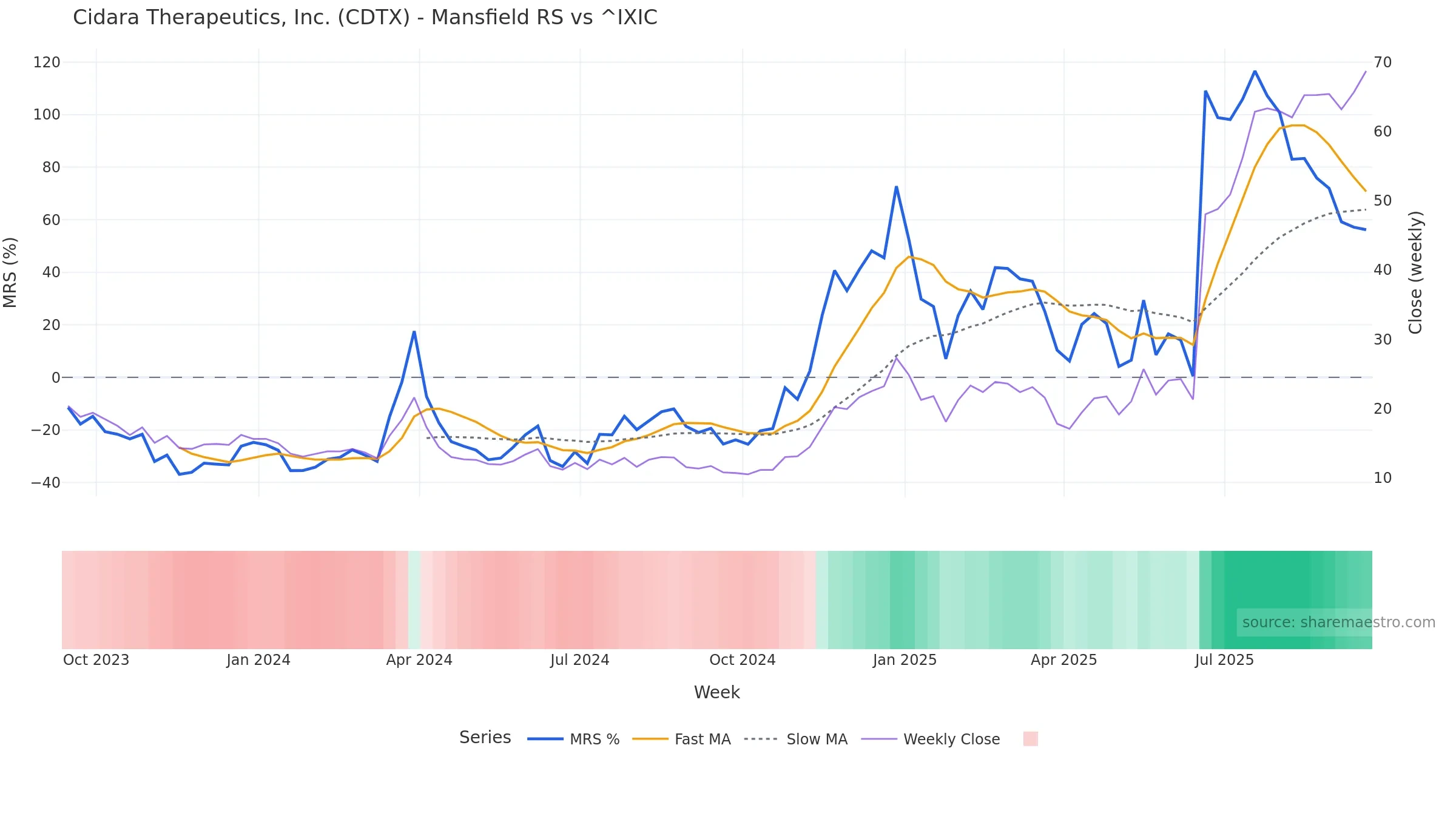Click the pink legend color swatch
This screenshot has width=1456, height=819.
[1030, 739]
